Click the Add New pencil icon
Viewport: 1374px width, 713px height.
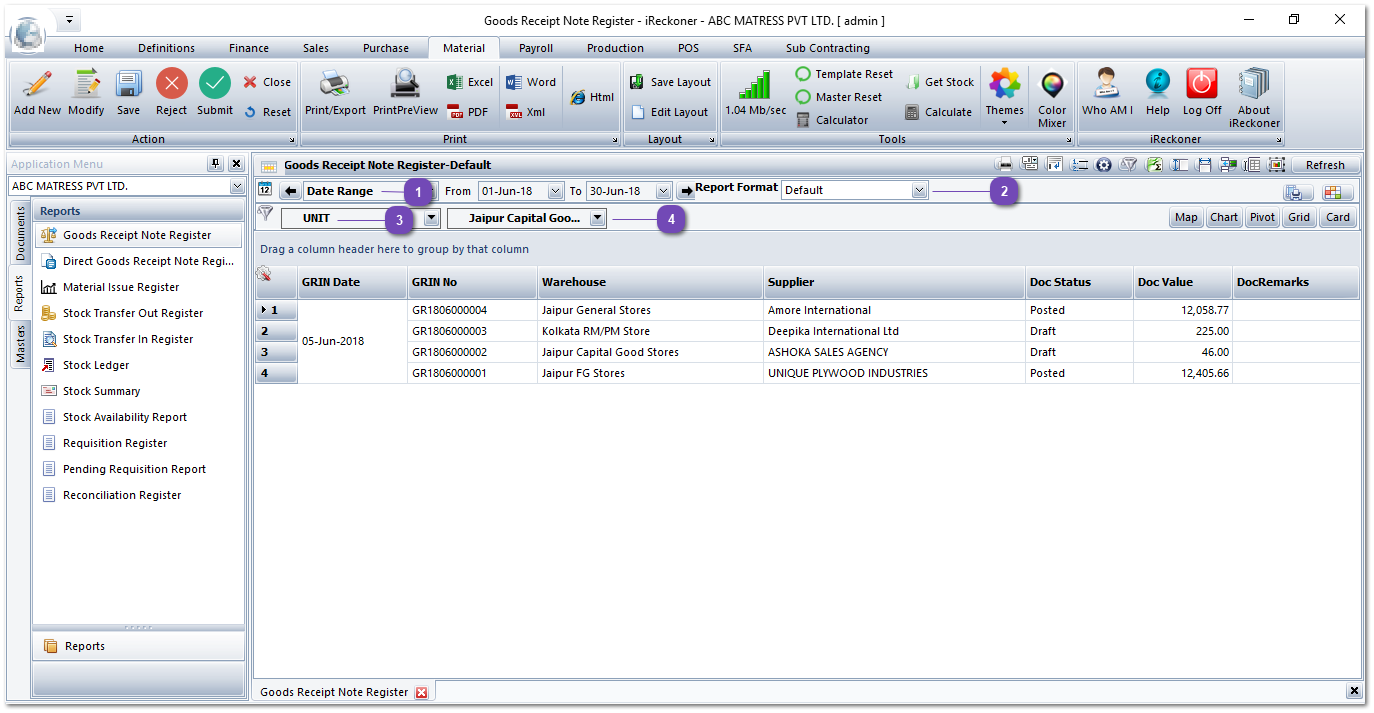pyautogui.click(x=37, y=84)
